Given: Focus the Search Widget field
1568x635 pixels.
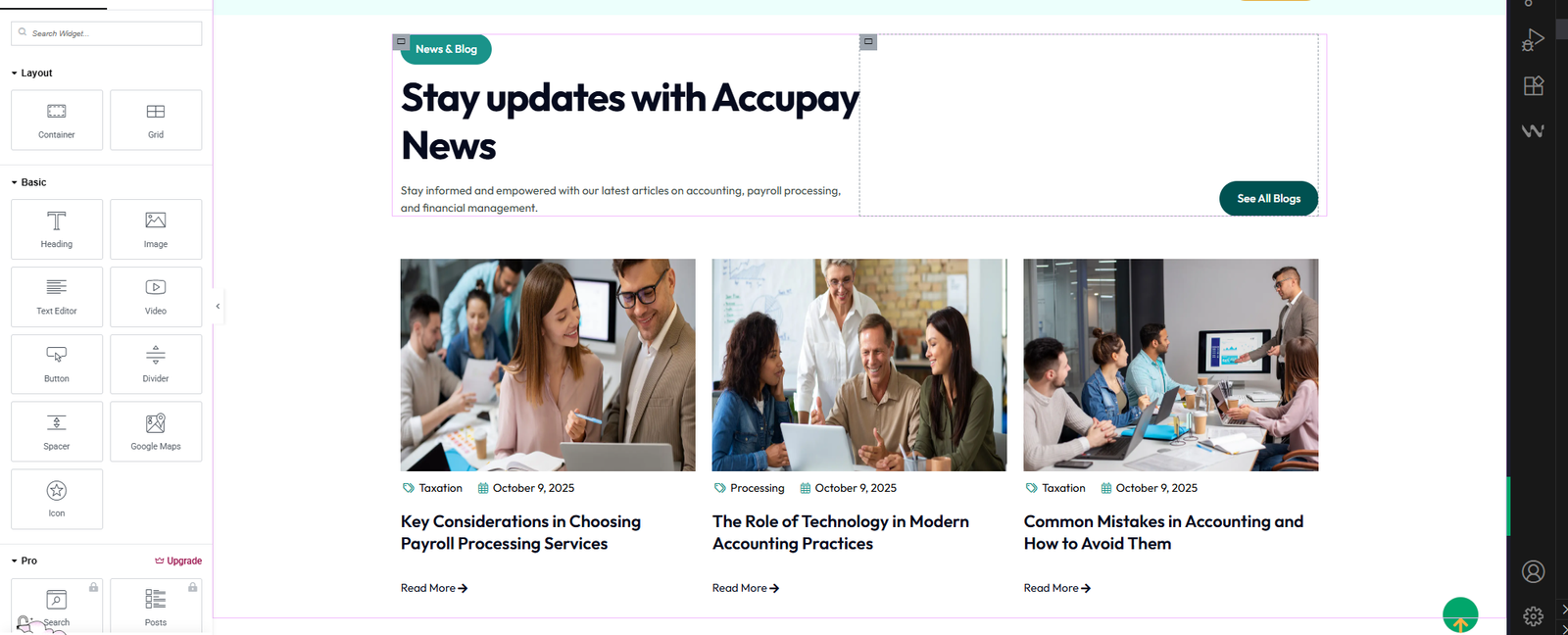Looking at the screenshot, I should [107, 33].
